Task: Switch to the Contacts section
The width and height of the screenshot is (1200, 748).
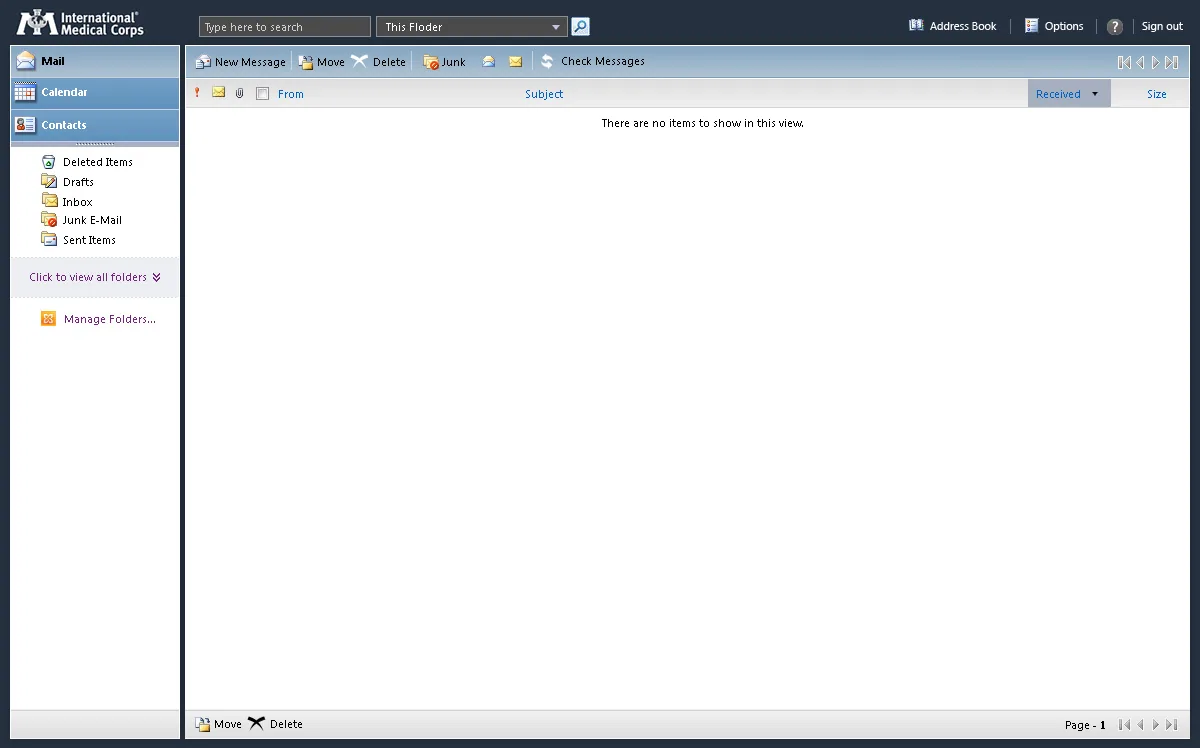Action: (x=95, y=125)
